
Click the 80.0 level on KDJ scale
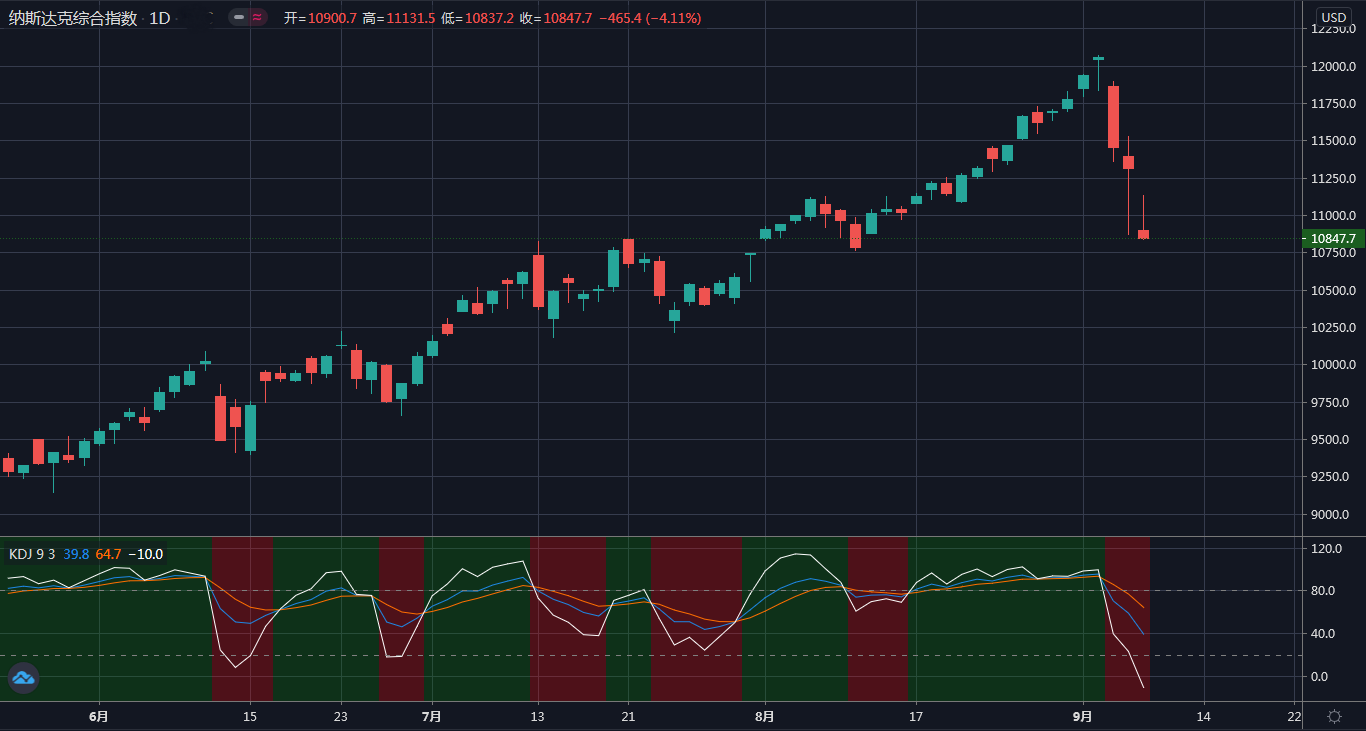1326,591
